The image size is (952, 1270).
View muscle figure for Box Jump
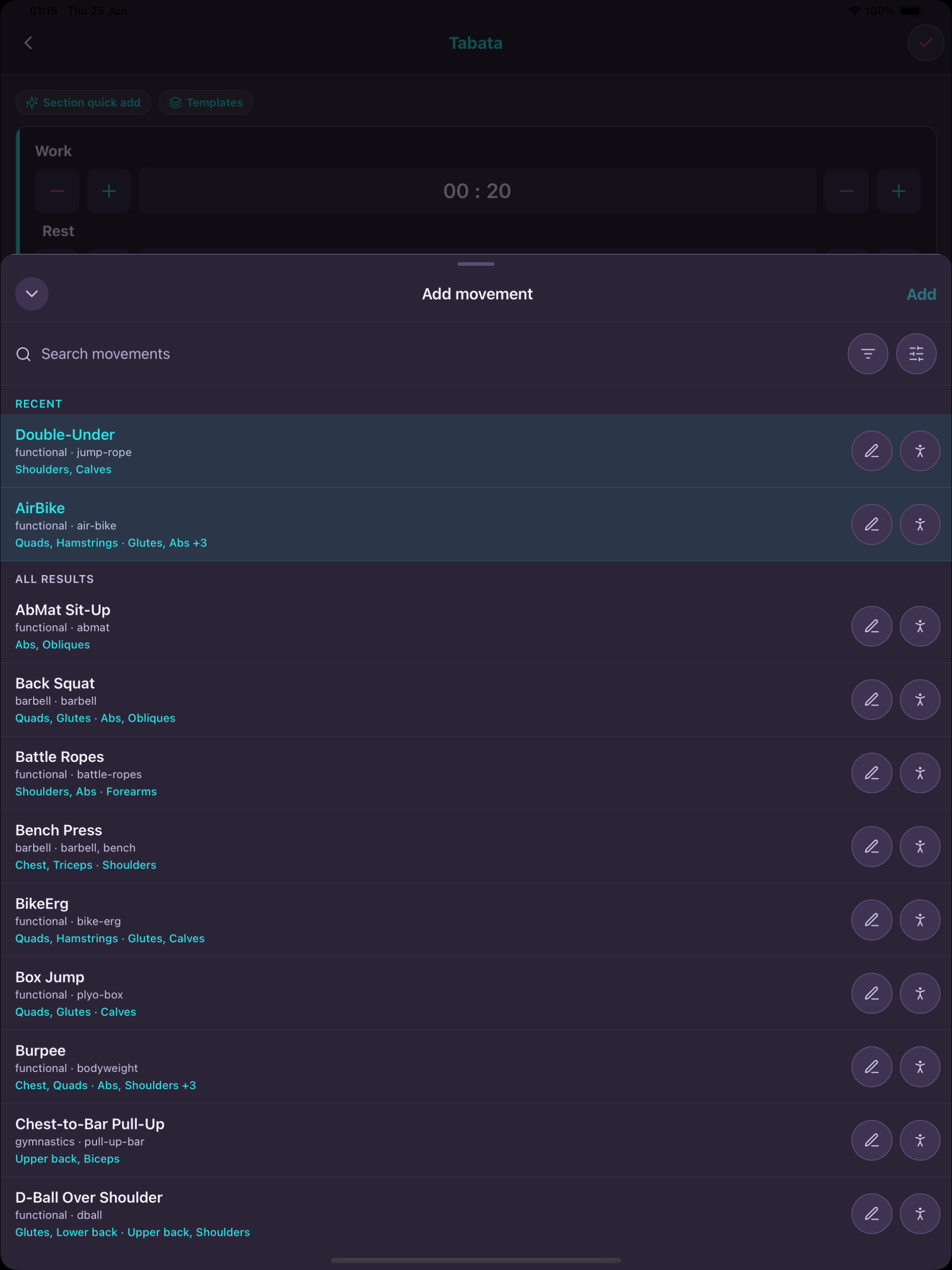(920, 994)
